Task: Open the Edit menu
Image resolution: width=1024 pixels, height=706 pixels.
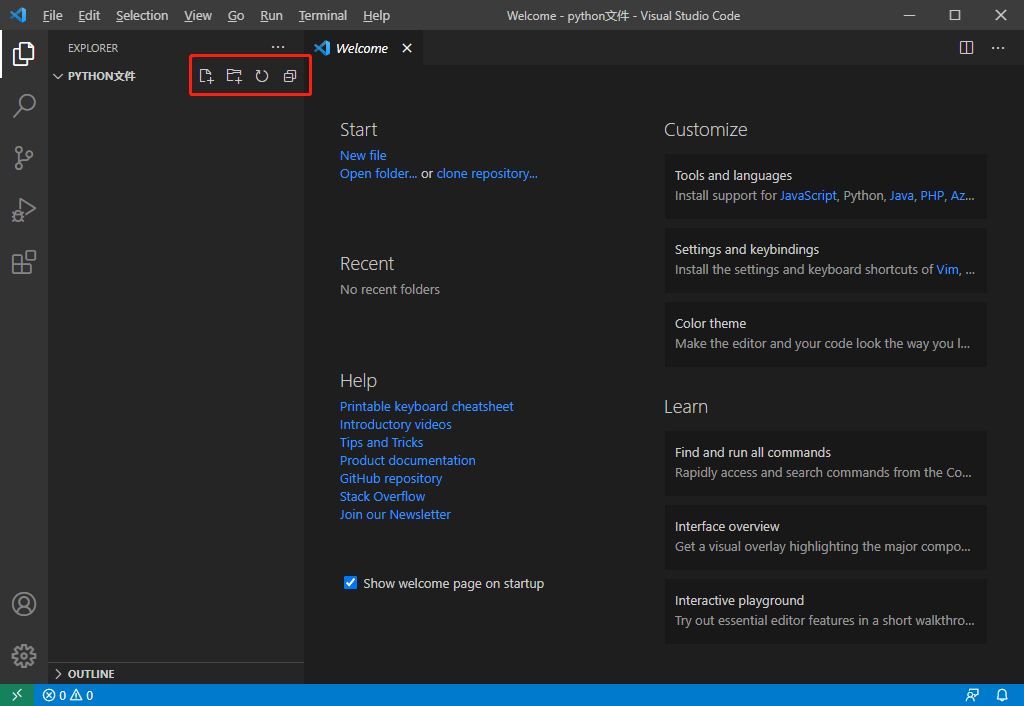Action: [x=89, y=15]
